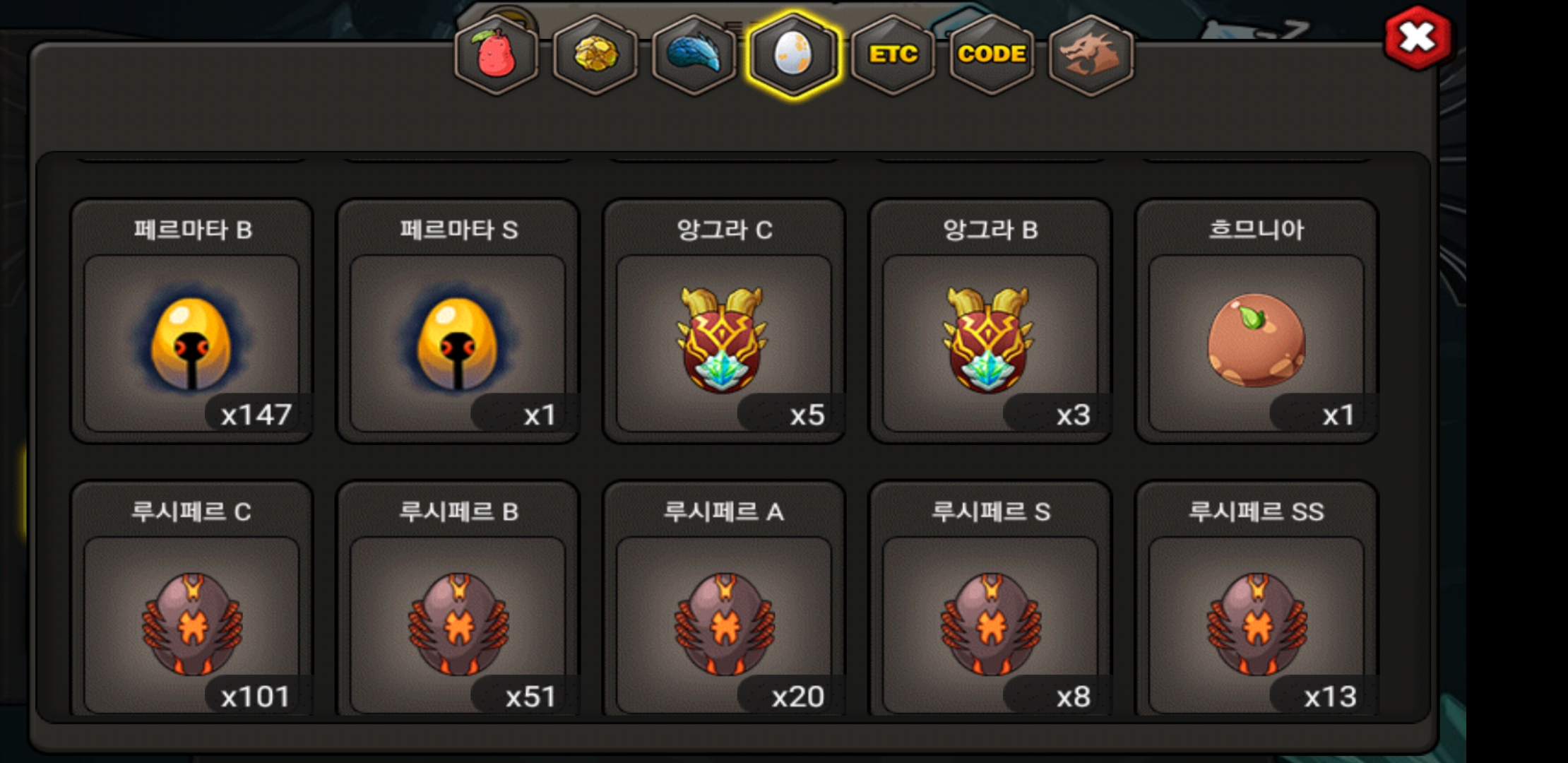Pick the 앙그라 C egg

pos(724,321)
